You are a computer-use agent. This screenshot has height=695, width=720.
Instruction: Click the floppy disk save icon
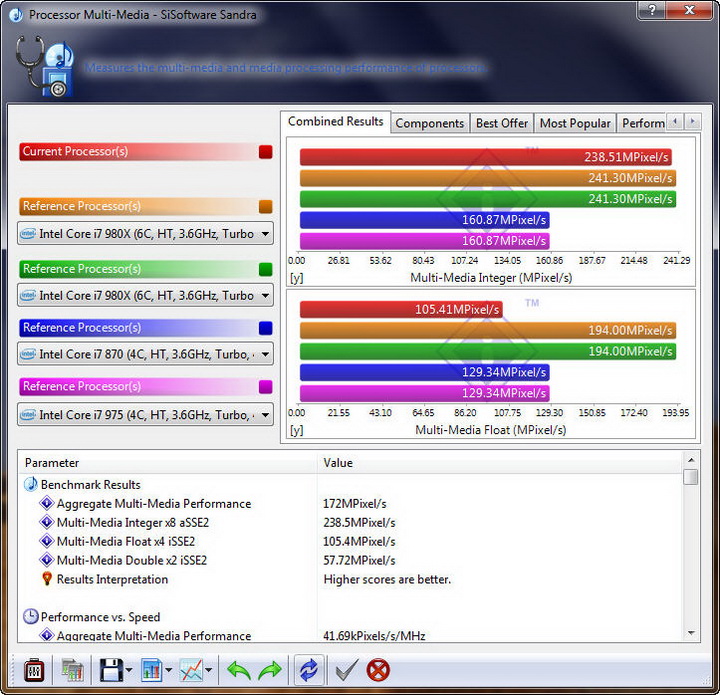111,671
